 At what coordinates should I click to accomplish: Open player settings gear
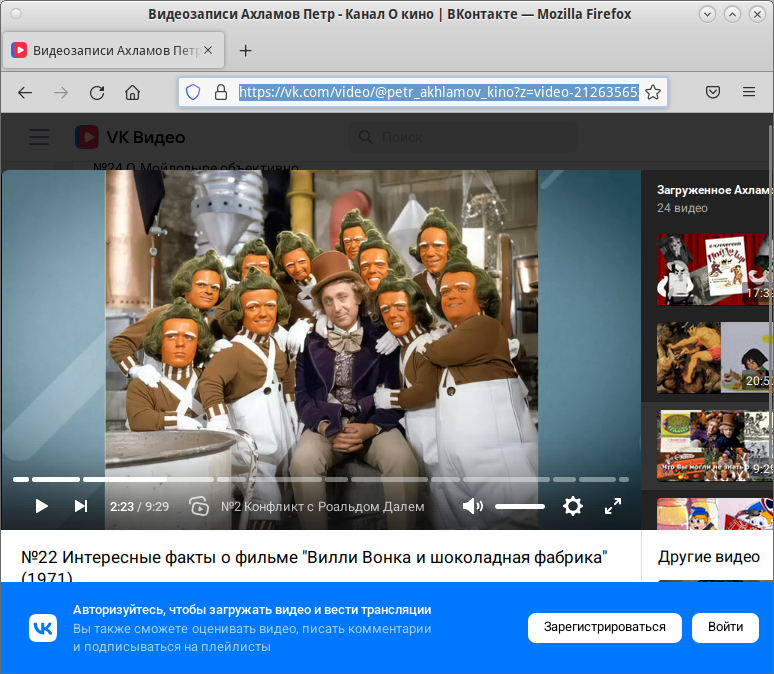coord(573,506)
